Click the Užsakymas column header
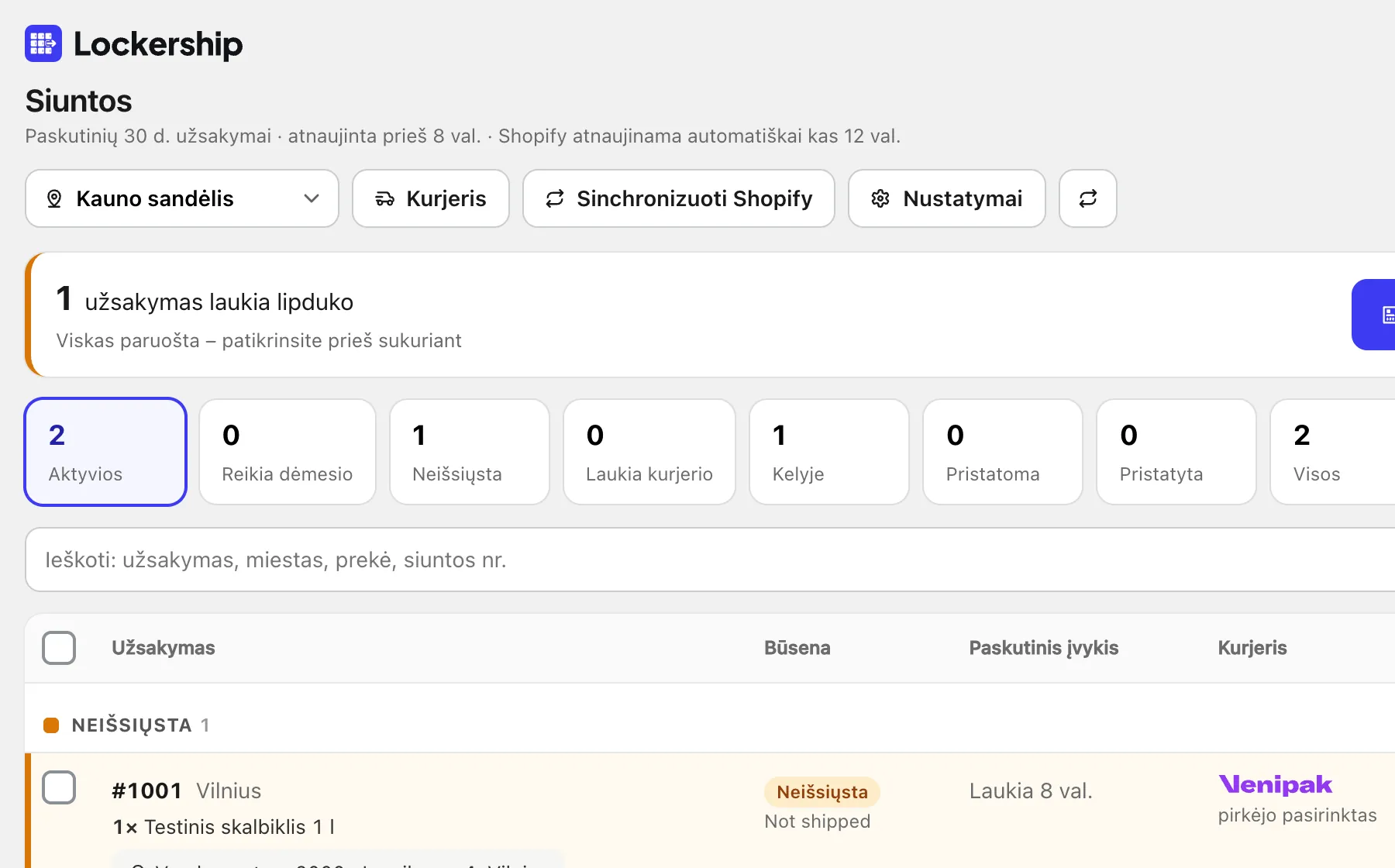This screenshot has height=868, width=1395. (164, 648)
